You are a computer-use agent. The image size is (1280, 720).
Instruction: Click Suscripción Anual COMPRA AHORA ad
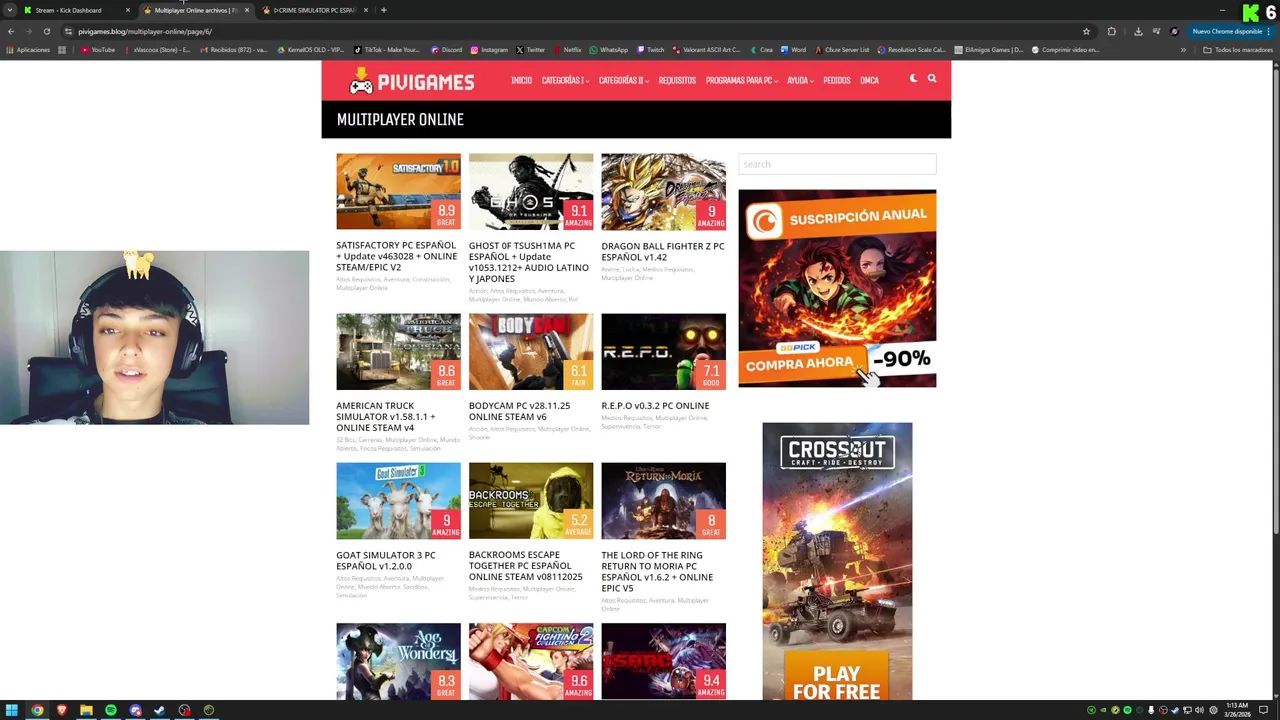(837, 288)
